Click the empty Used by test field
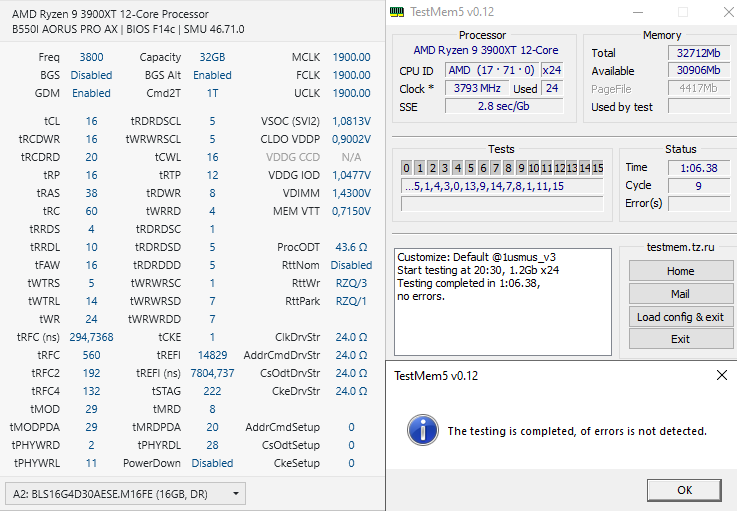The height and width of the screenshot is (511, 737). click(698, 106)
